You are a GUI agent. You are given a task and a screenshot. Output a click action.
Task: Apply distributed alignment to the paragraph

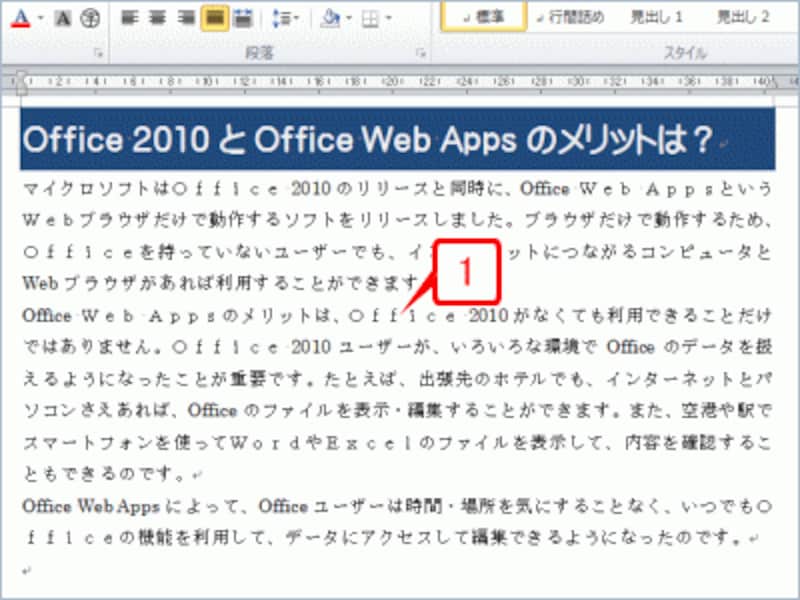pyautogui.click(x=243, y=19)
